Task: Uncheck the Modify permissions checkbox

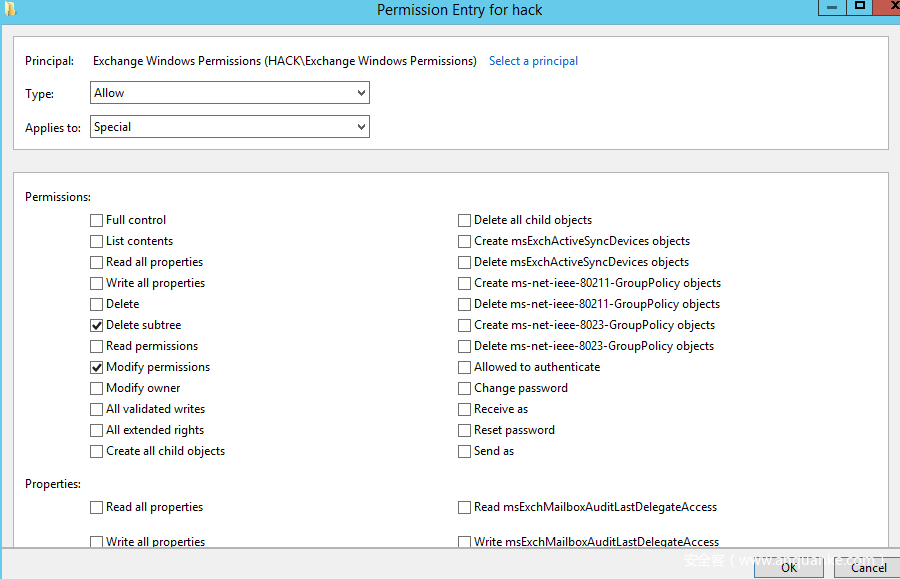Action: coord(97,367)
